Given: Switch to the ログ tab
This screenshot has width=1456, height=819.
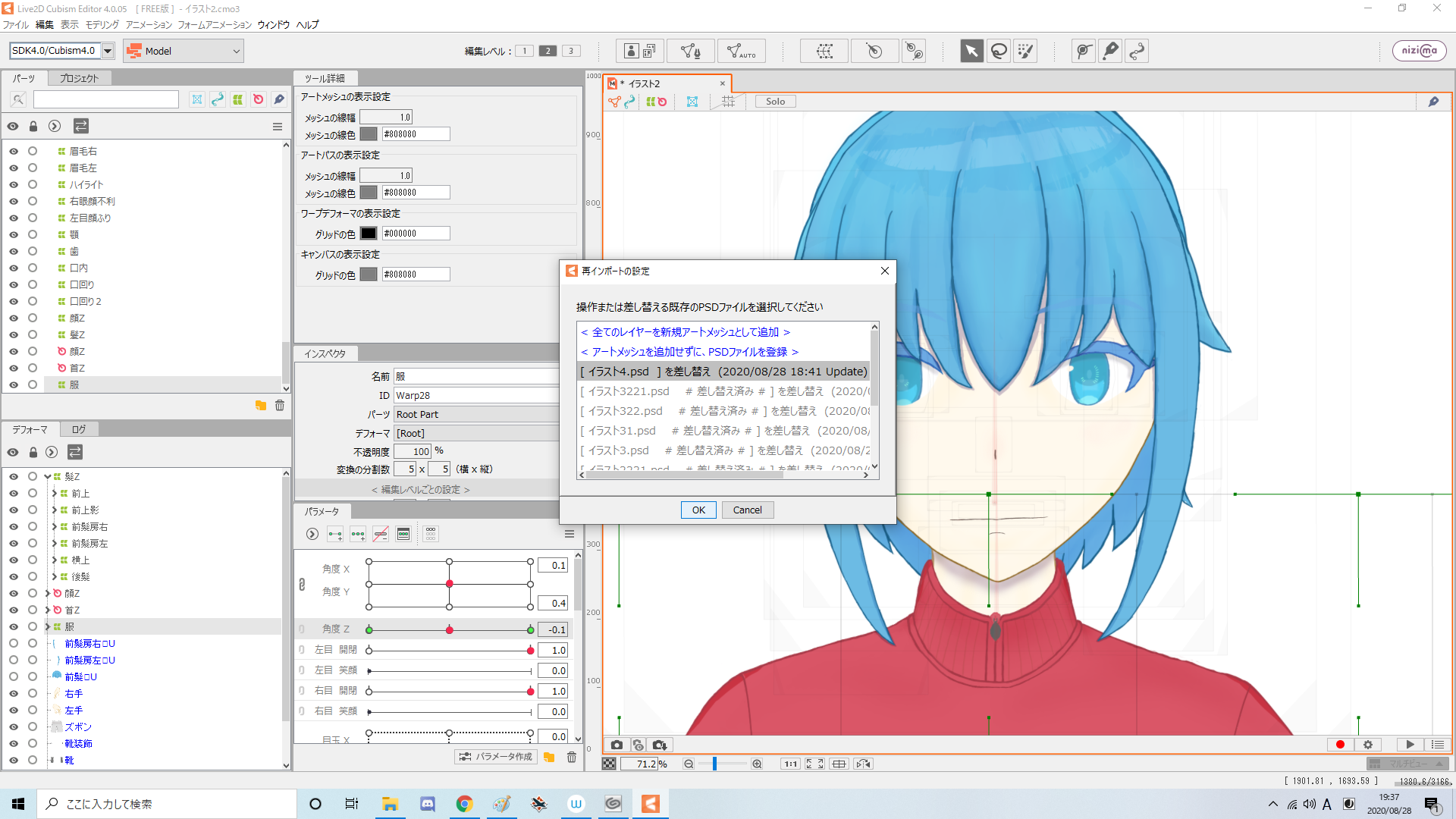Looking at the screenshot, I should 79,430.
